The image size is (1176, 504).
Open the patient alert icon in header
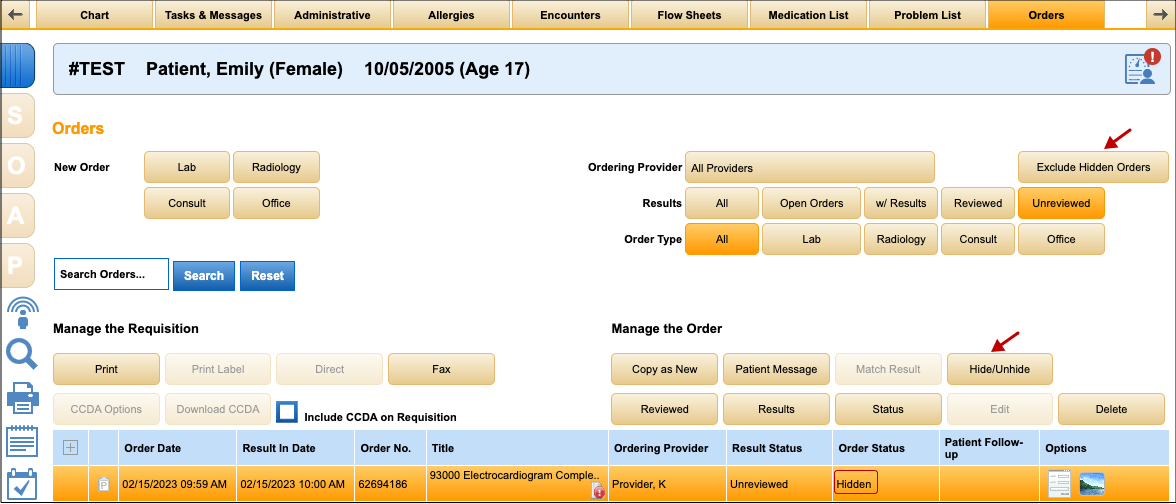pyautogui.click(x=1141, y=69)
